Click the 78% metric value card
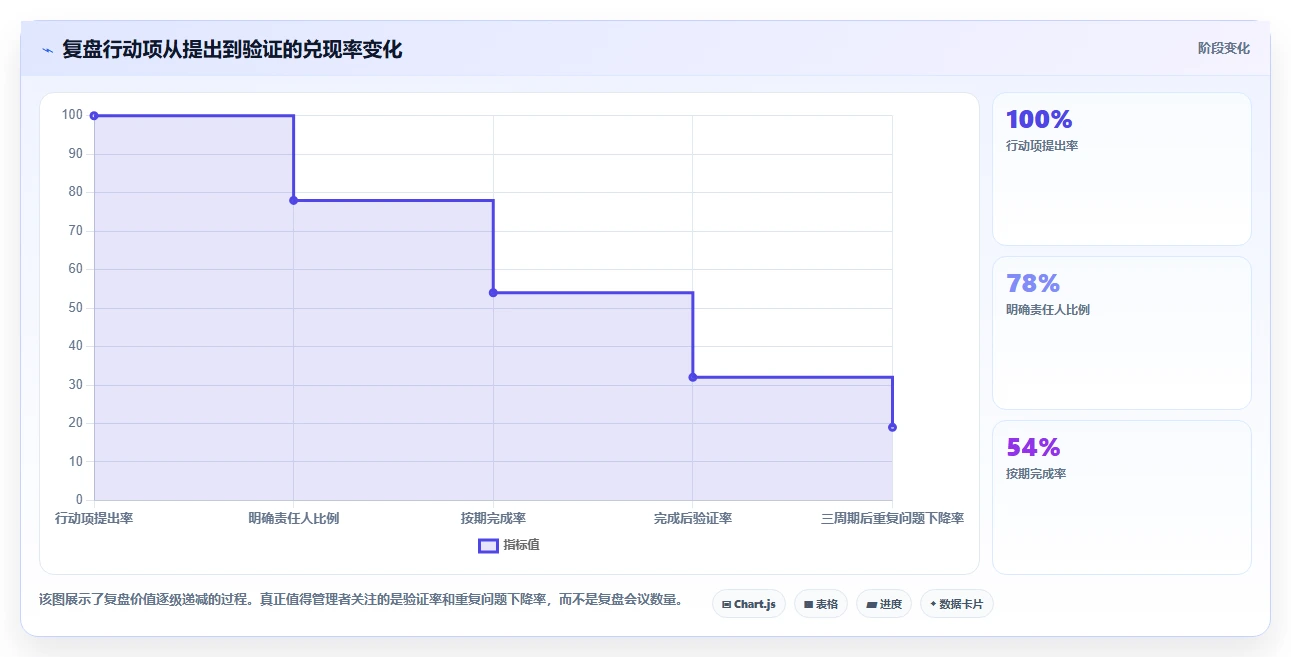This screenshot has height=657, width=1291. 1121,333
